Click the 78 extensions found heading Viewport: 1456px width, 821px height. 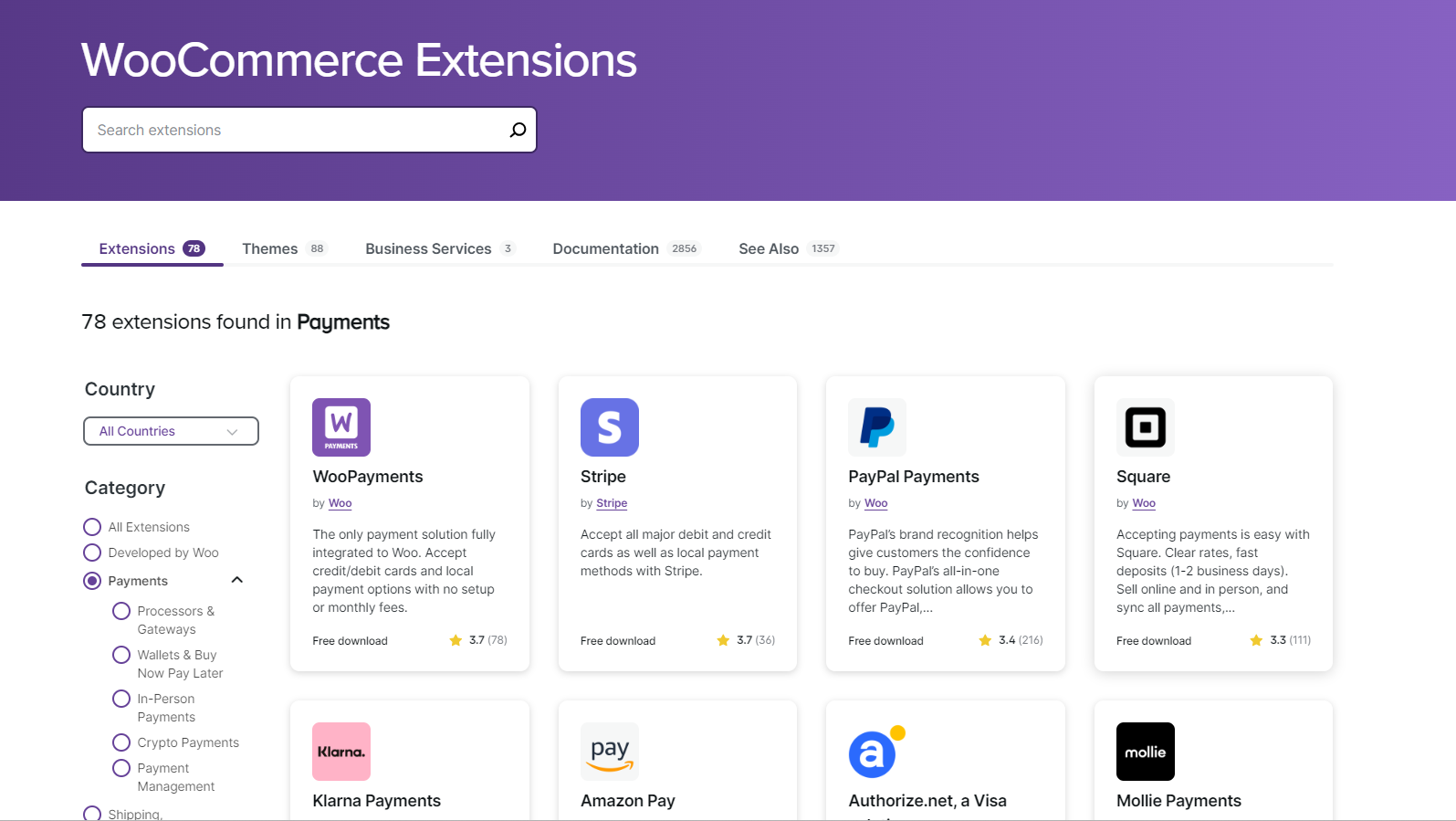[x=236, y=322]
